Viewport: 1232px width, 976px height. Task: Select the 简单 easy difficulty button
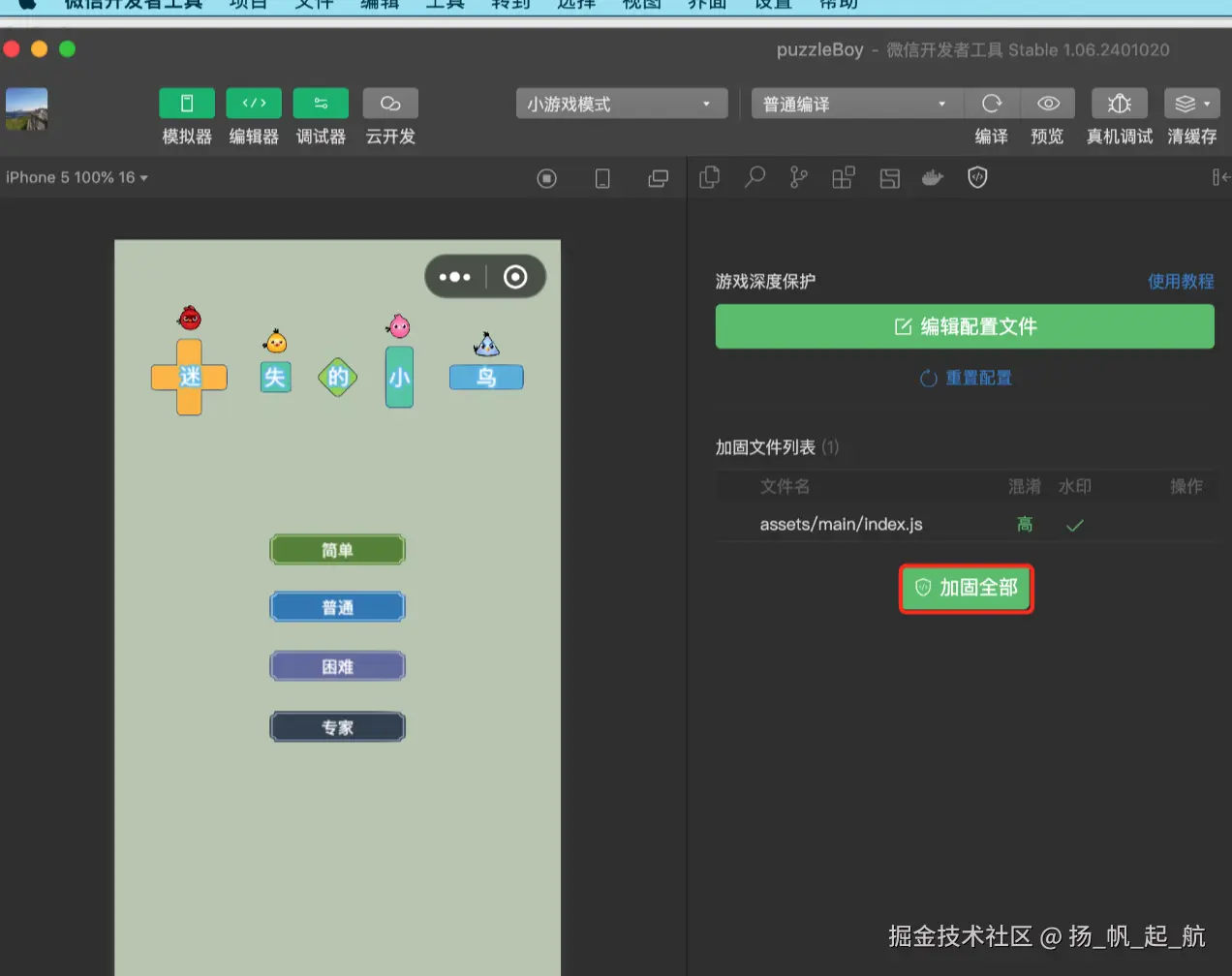[337, 550]
